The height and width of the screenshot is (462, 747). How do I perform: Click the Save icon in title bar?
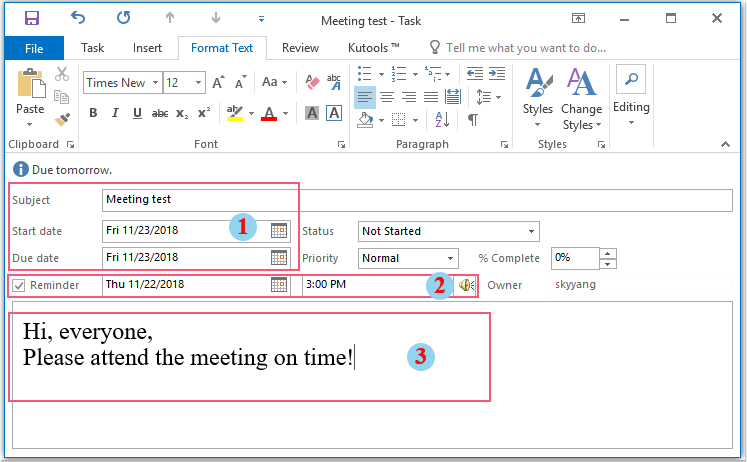coord(31,19)
